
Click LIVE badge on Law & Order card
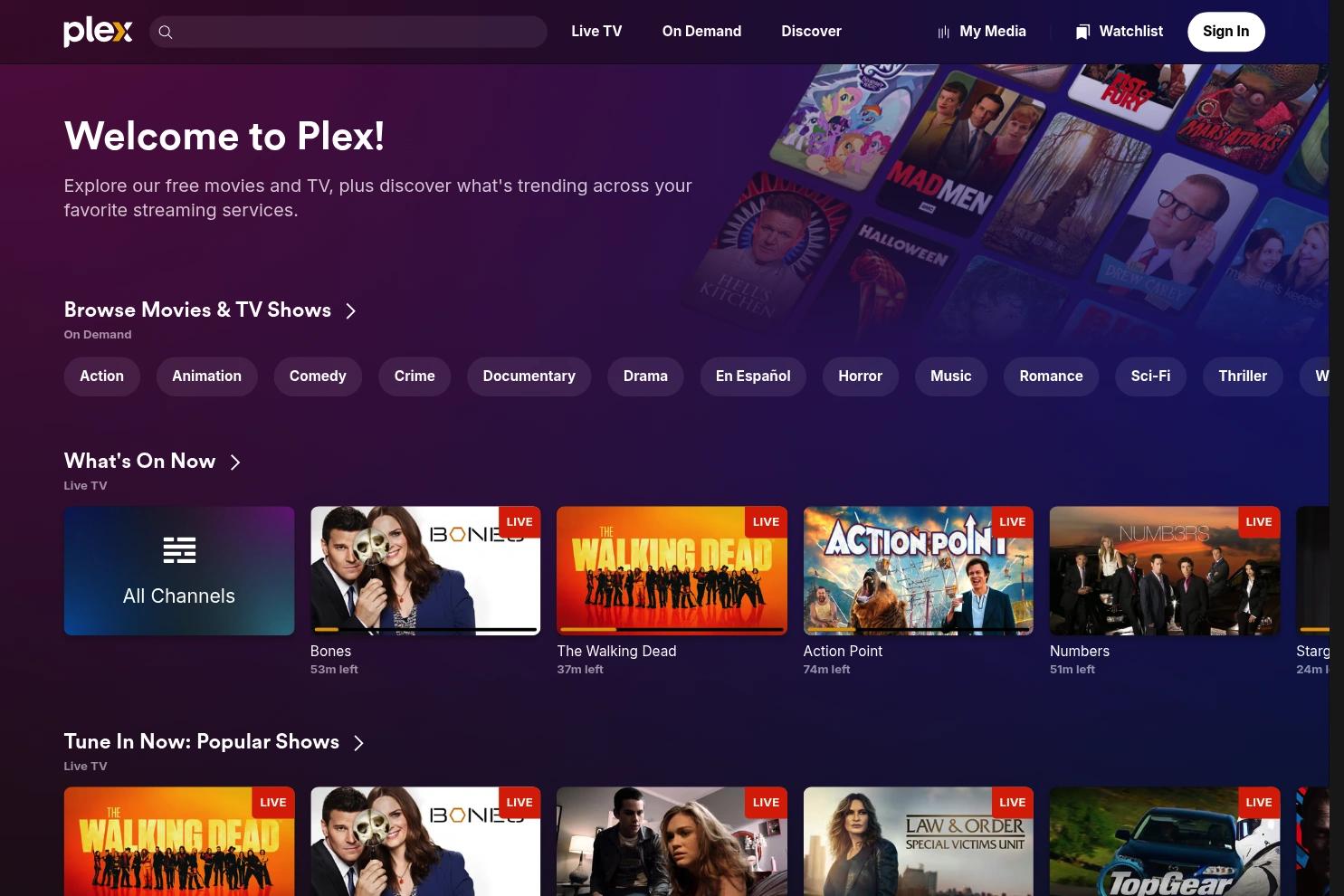[1013, 803]
